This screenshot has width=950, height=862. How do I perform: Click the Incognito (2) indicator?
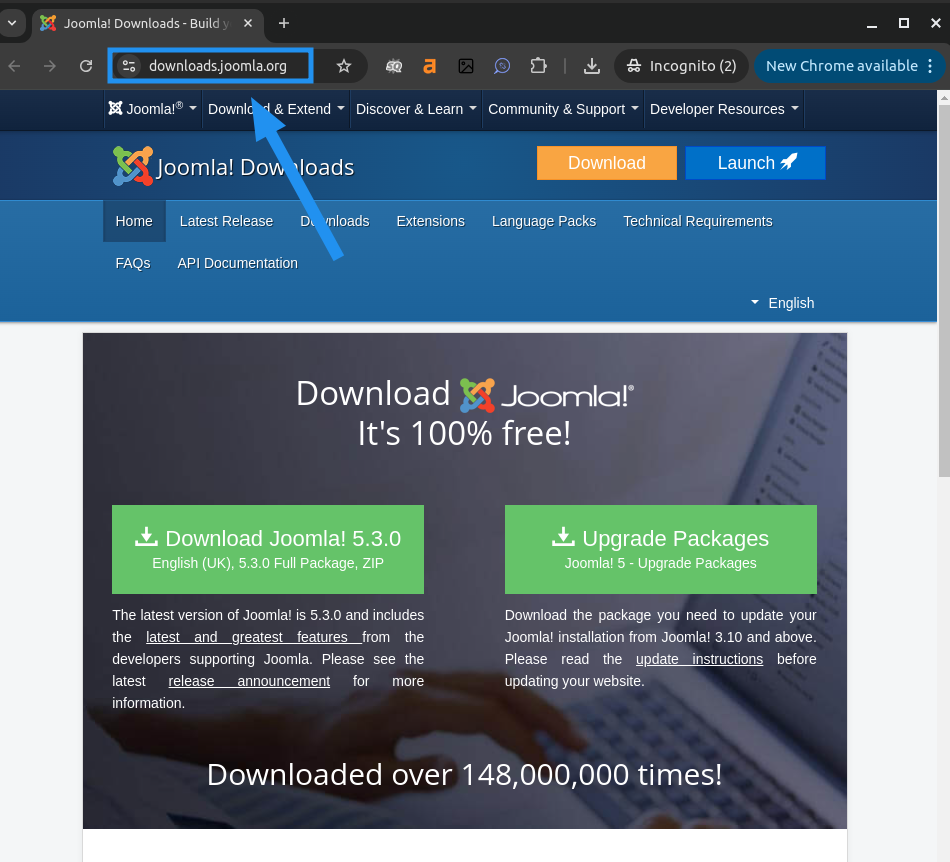(681, 66)
